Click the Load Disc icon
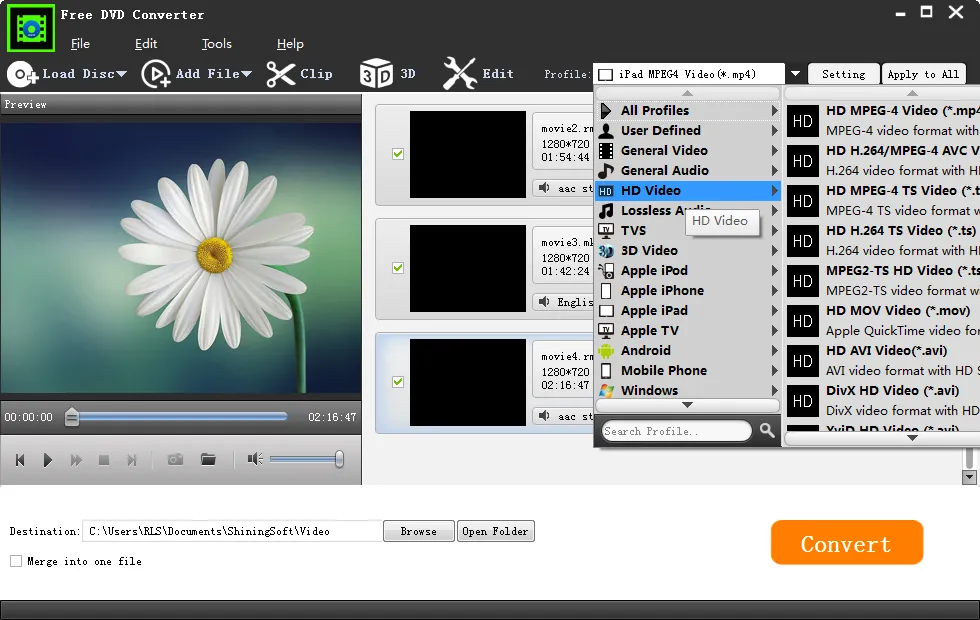Image resolution: width=980 pixels, height=620 pixels. (22, 74)
